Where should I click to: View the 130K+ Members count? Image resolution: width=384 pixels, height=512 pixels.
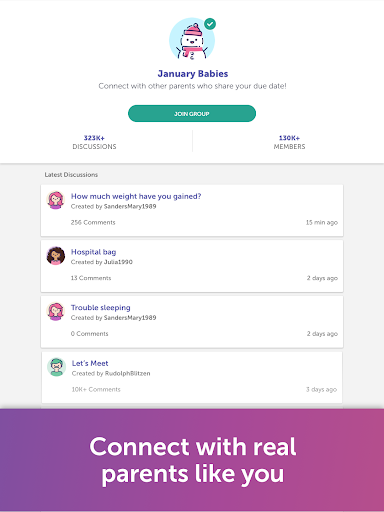[x=289, y=142]
